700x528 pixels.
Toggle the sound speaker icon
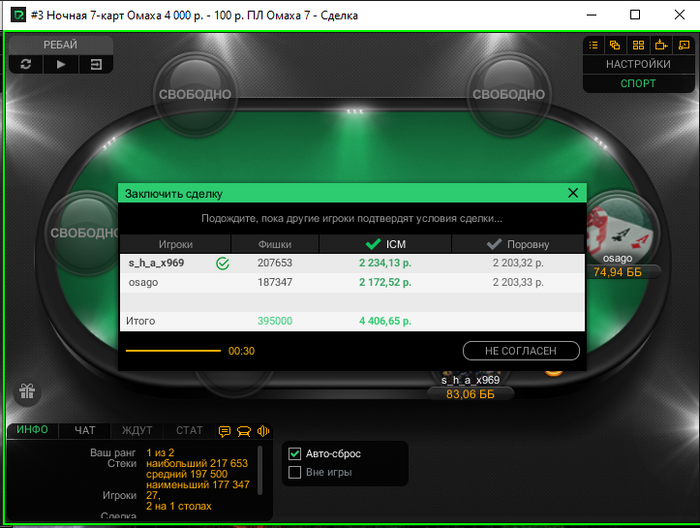click(263, 431)
